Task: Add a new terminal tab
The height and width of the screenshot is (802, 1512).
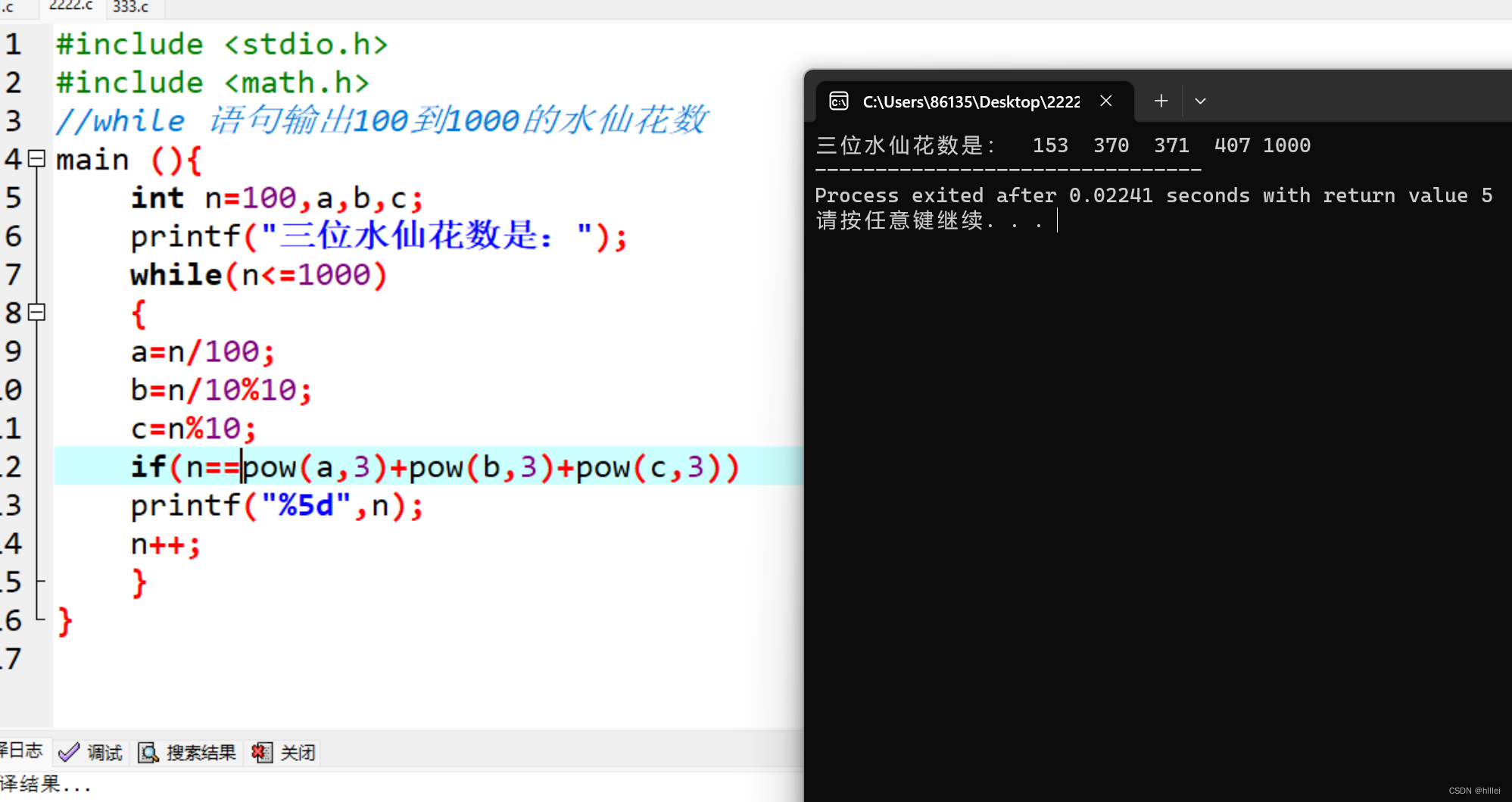Action: (1161, 101)
